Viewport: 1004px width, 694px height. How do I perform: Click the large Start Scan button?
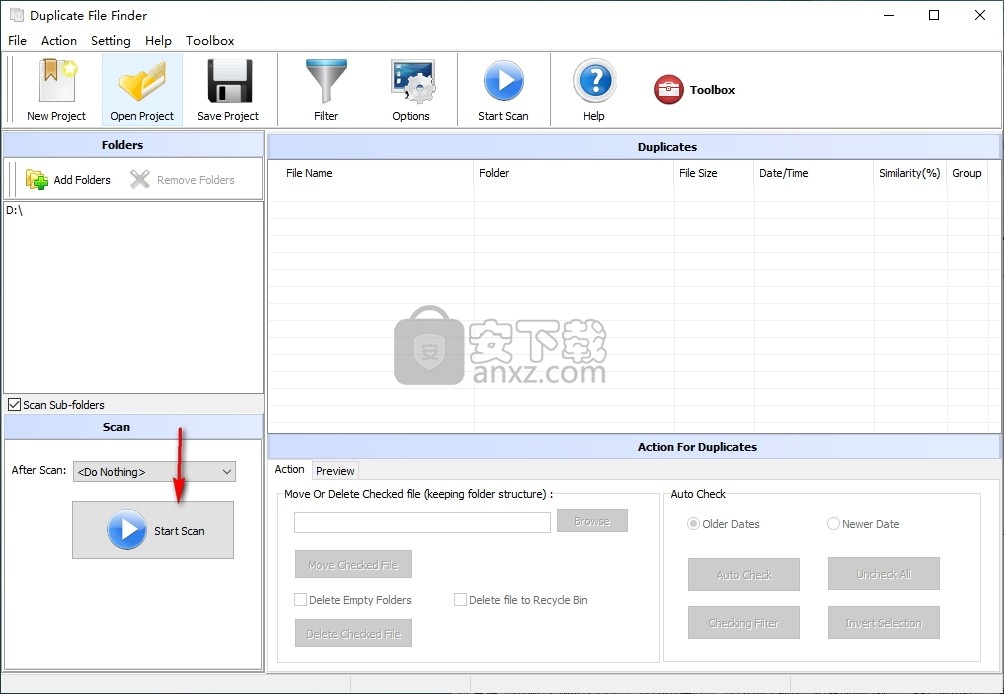tap(153, 530)
